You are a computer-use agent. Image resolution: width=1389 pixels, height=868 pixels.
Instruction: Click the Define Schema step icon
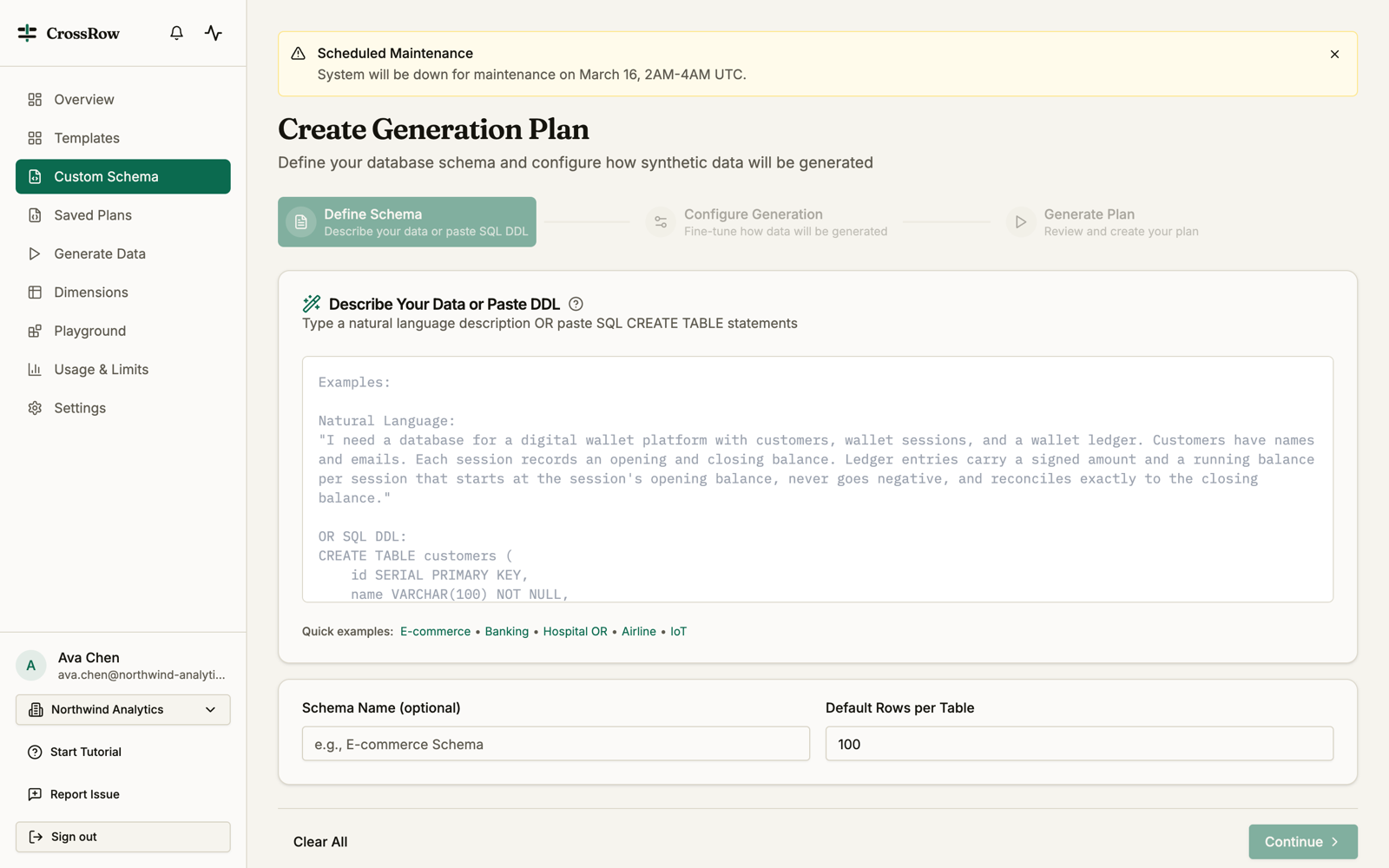300,222
